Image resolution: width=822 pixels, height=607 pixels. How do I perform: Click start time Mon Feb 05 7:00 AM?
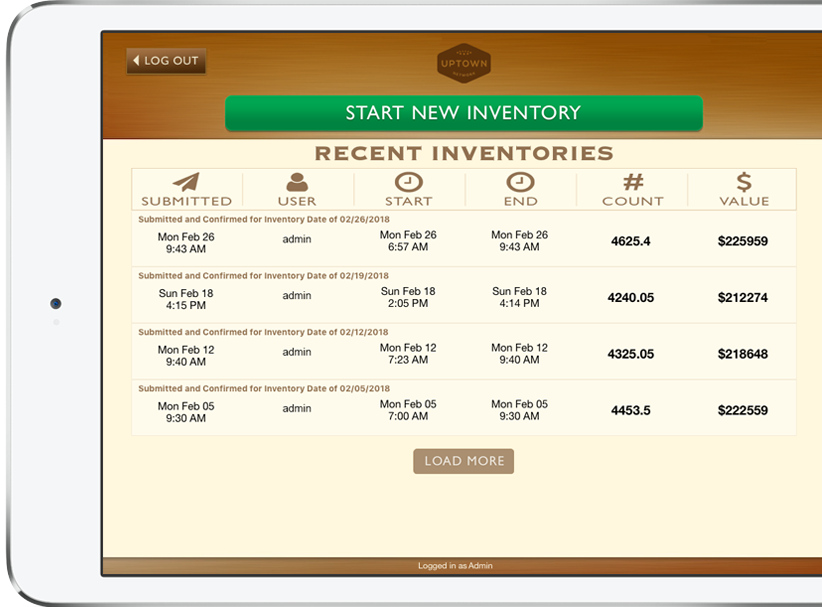[408, 410]
